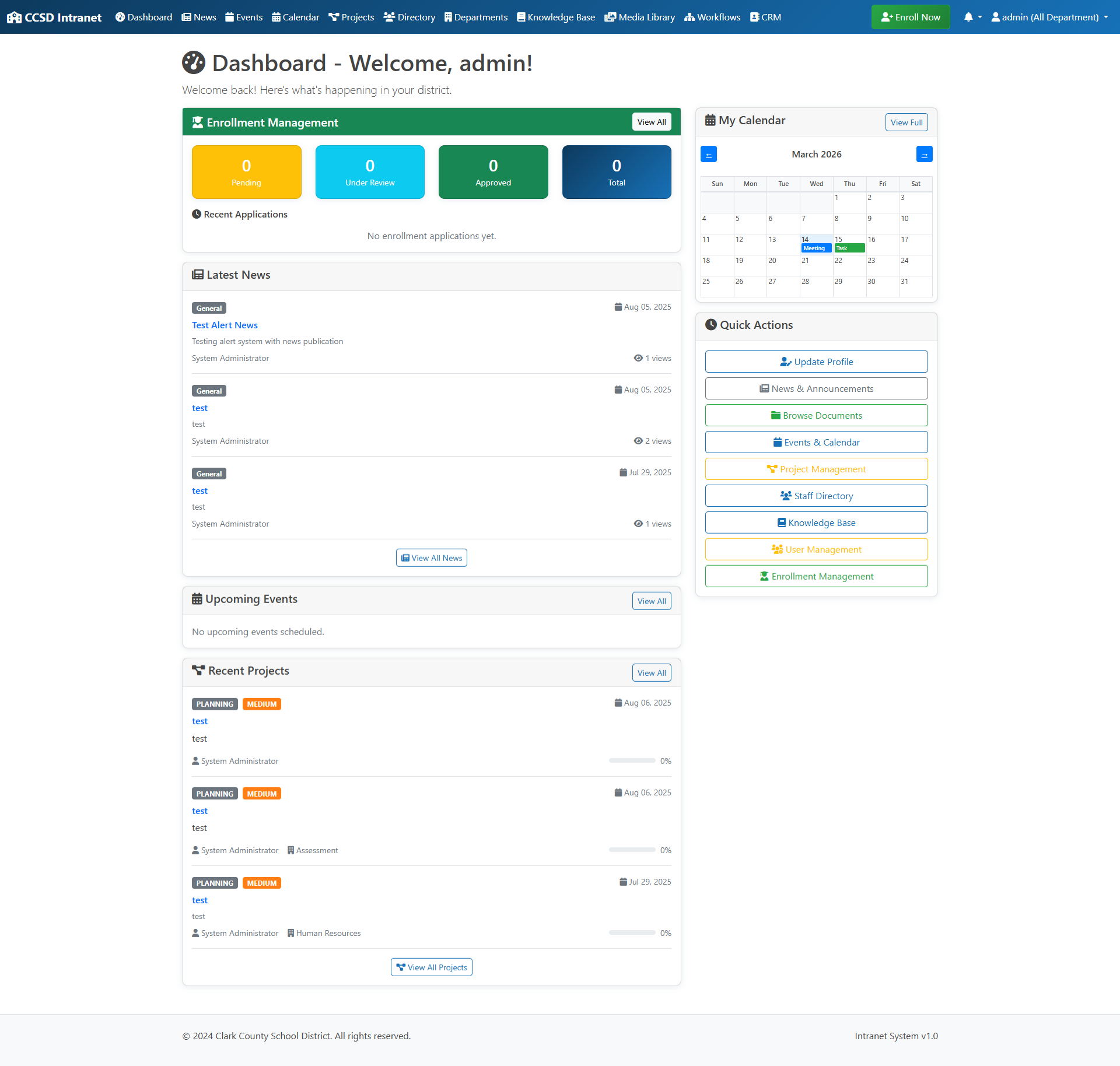This screenshot has height=1066, width=1120.
Task: Go to next month in calendar
Action: [924, 155]
